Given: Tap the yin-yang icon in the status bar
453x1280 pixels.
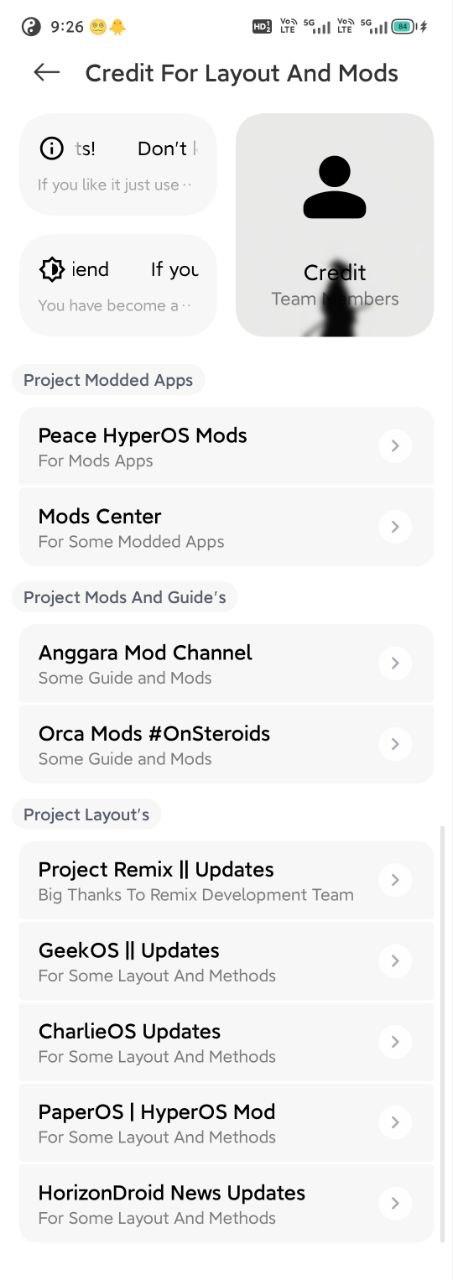Looking at the screenshot, I should 31,27.
